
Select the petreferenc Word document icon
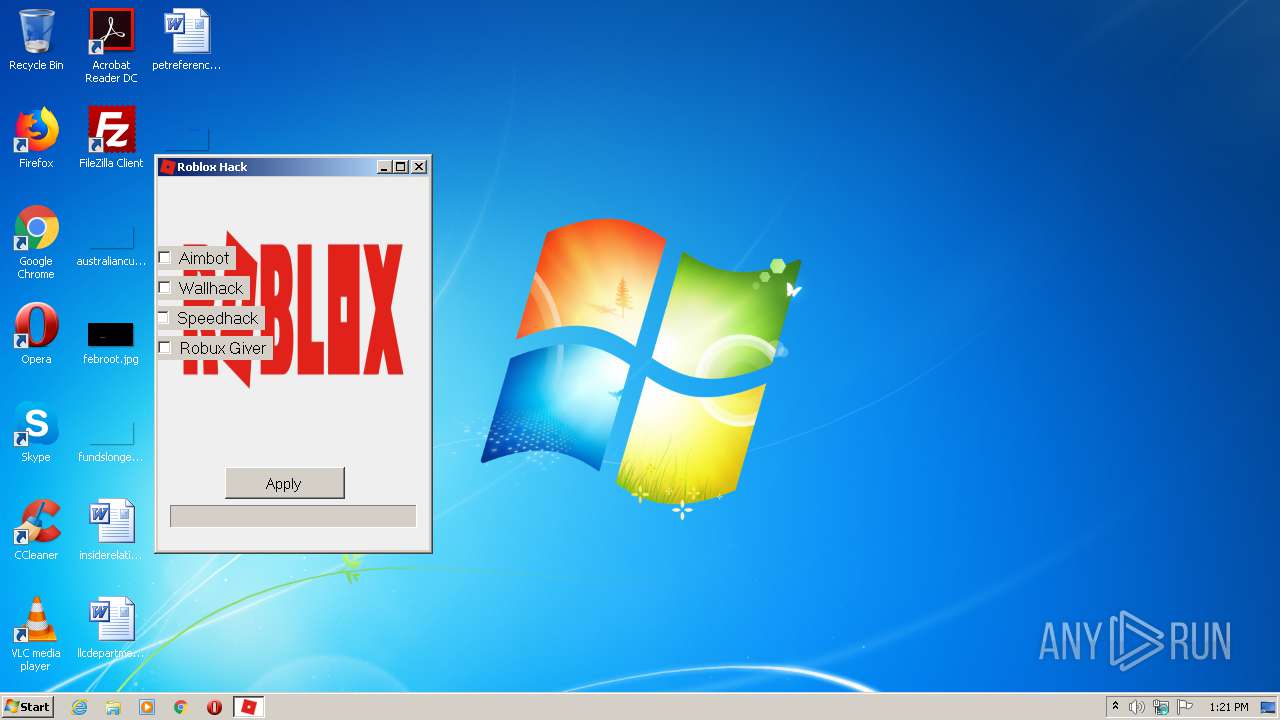(x=187, y=40)
